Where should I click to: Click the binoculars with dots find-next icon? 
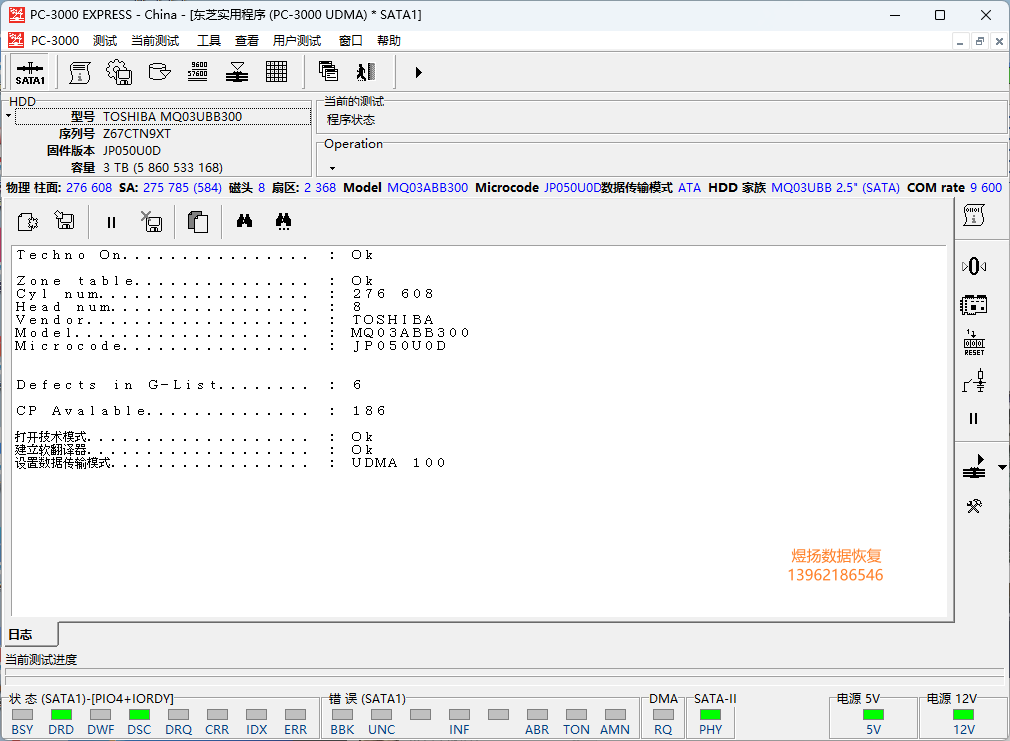click(283, 222)
